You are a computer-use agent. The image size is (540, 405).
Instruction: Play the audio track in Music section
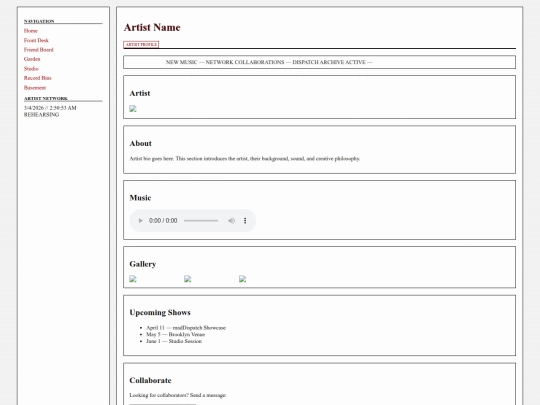pyautogui.click(x=140, y=220)
